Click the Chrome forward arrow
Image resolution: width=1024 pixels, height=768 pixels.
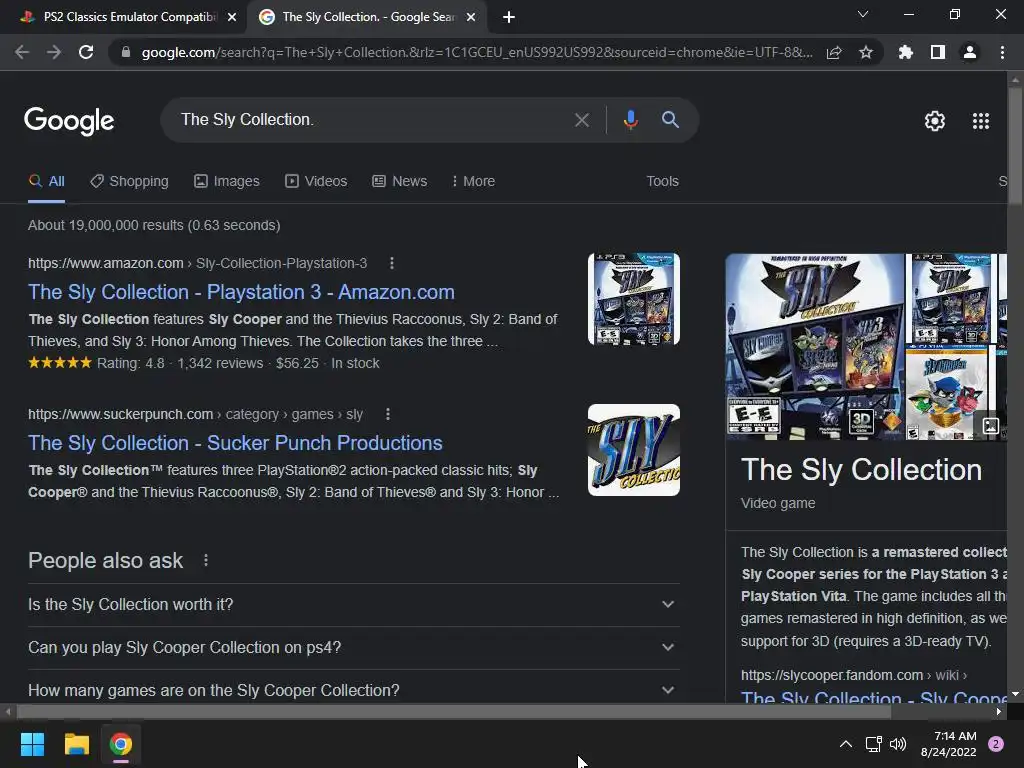click(54, 52)
